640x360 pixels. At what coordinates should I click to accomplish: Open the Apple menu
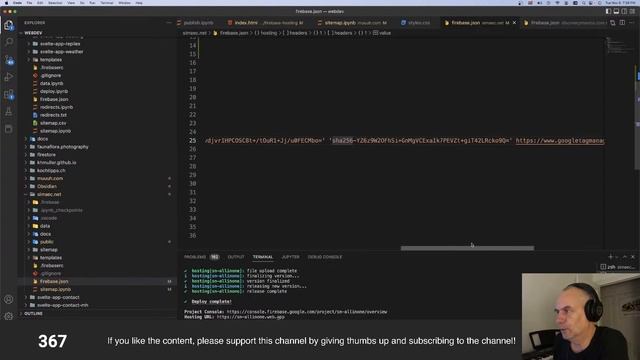click(x=6, y=3)
